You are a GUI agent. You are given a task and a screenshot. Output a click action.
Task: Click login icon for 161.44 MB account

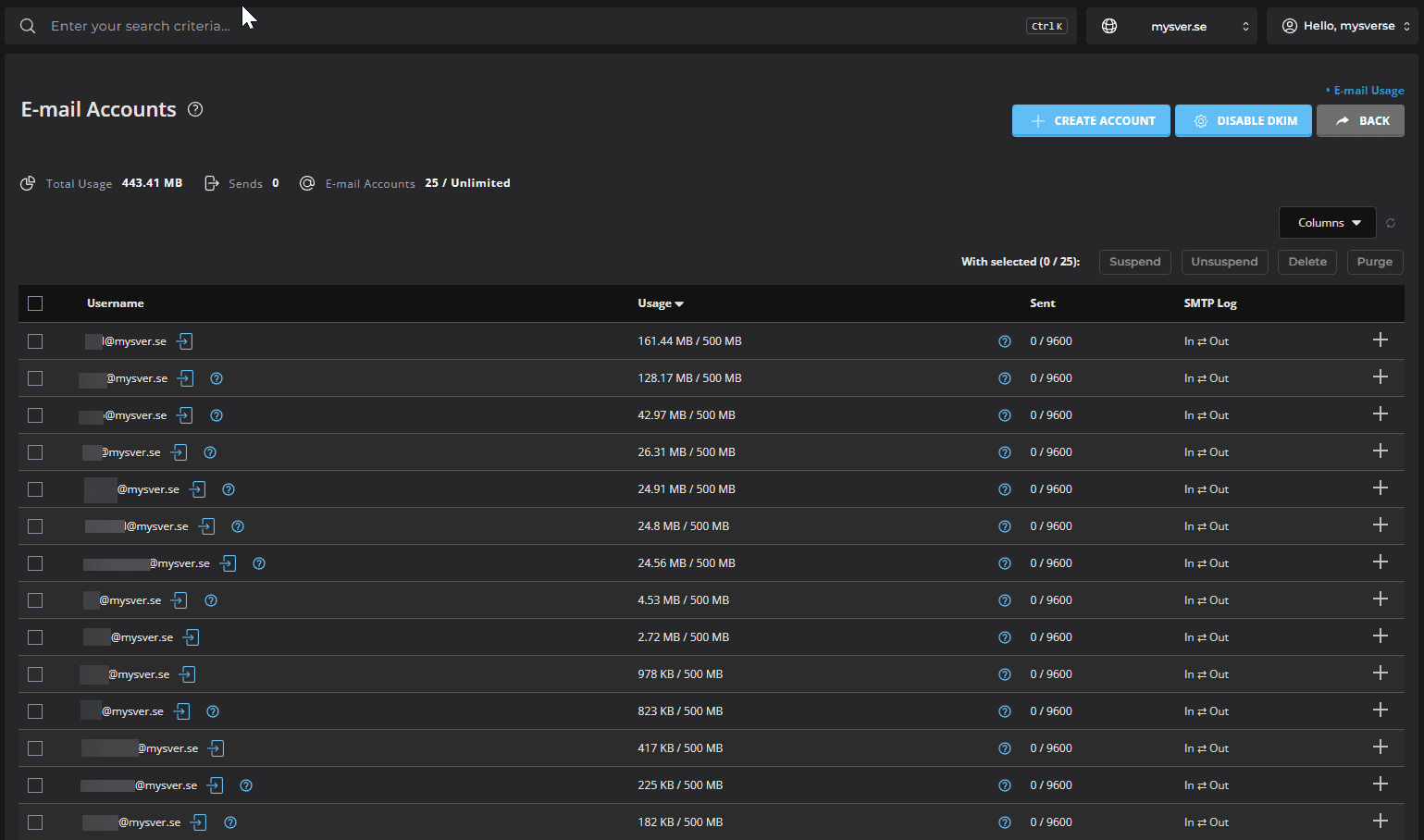(185, 341)
